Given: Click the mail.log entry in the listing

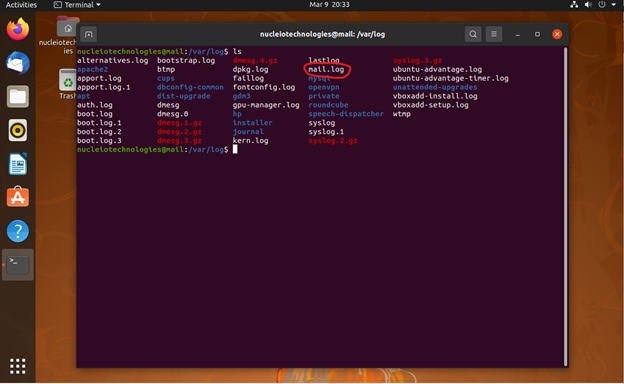Looking at the screenshot, I should point(326,70).
